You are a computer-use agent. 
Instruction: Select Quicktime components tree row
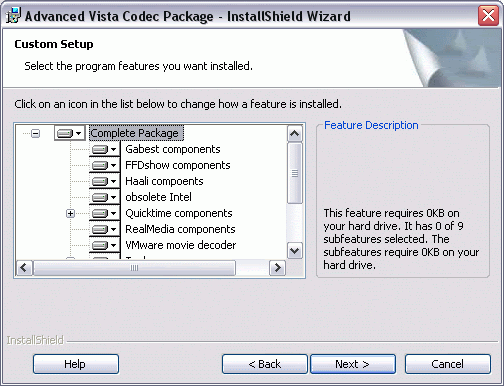[179, 213]
